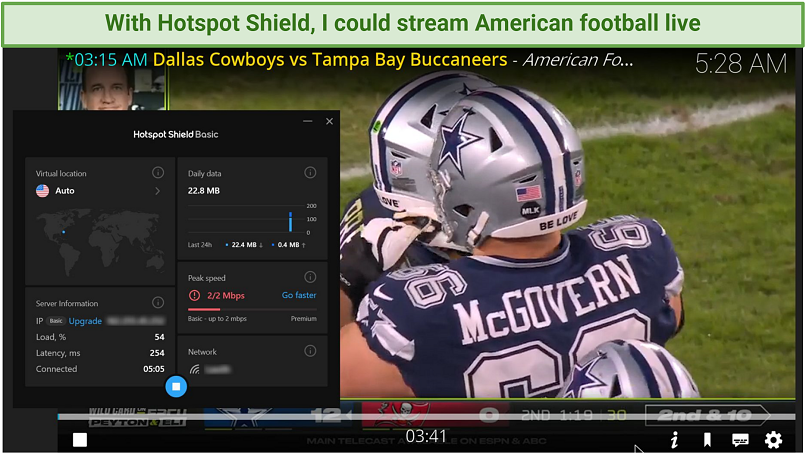
Task: Click the Premium speed label
Action: click(x=303, y=319)
